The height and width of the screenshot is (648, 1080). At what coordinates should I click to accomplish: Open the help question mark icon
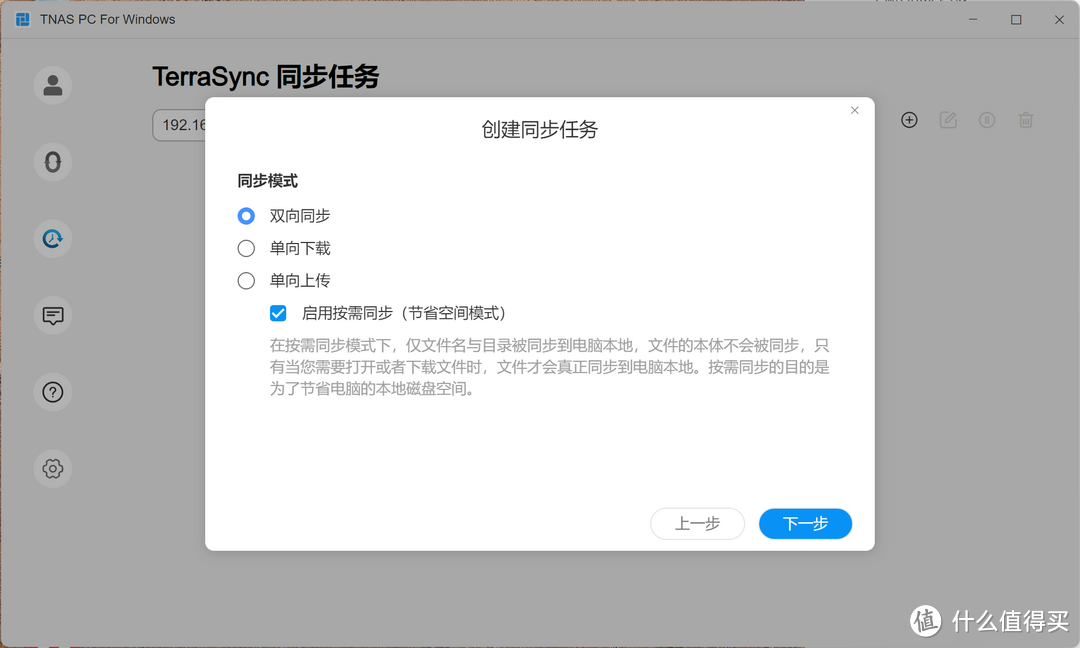(52, 392)
